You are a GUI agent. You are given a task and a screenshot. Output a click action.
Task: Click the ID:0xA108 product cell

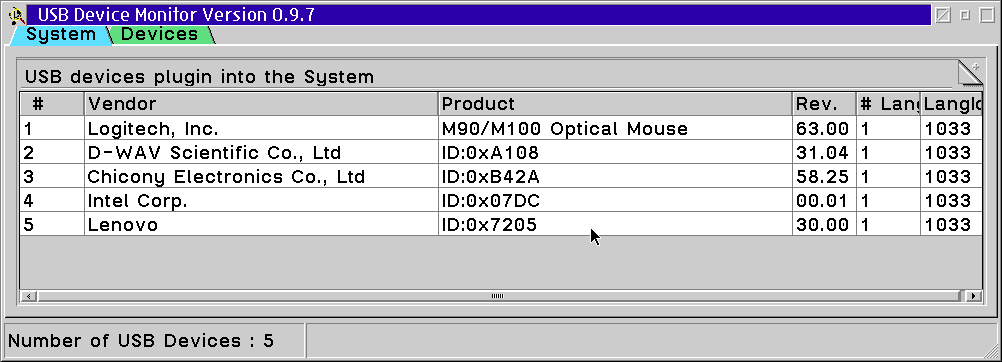(x=615, y=152)
